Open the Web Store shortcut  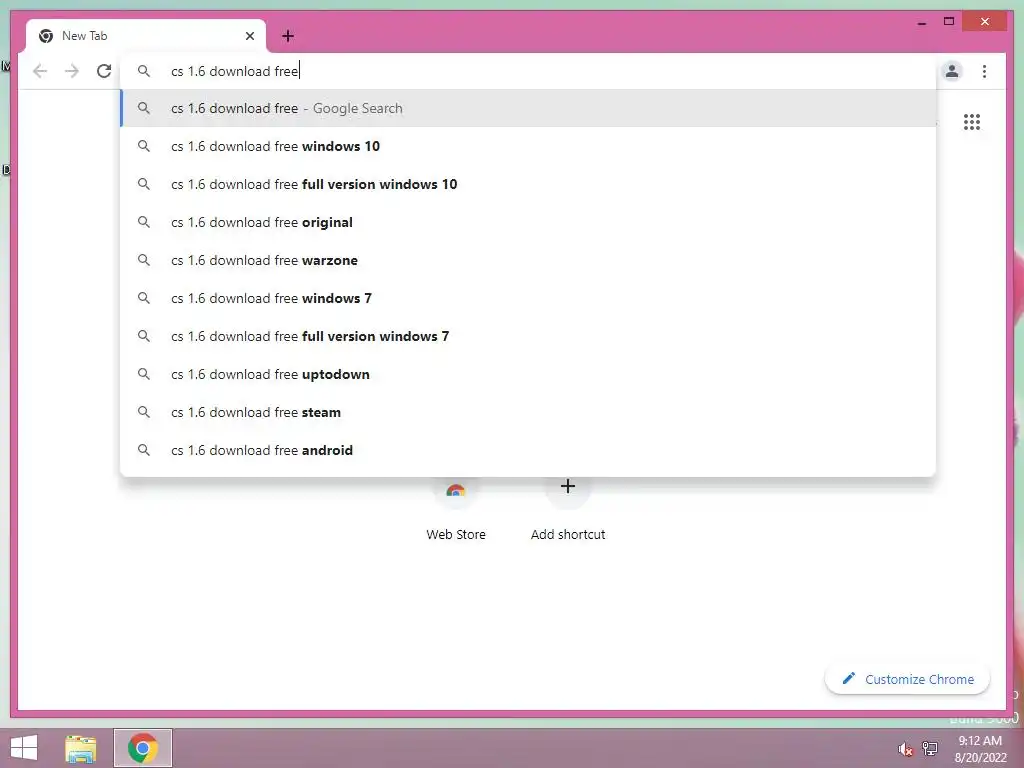click(x=456, y=509)
